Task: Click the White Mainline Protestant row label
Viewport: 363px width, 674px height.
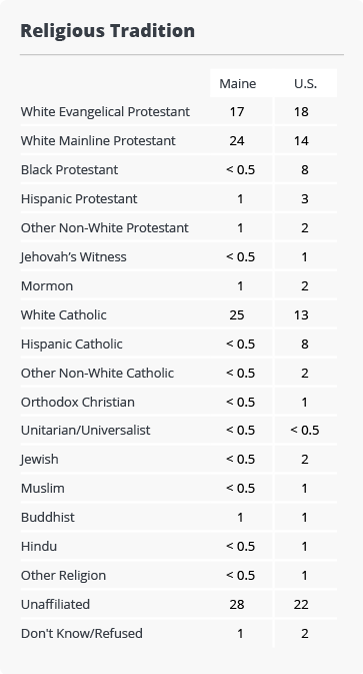Action: tap(98, 141)
